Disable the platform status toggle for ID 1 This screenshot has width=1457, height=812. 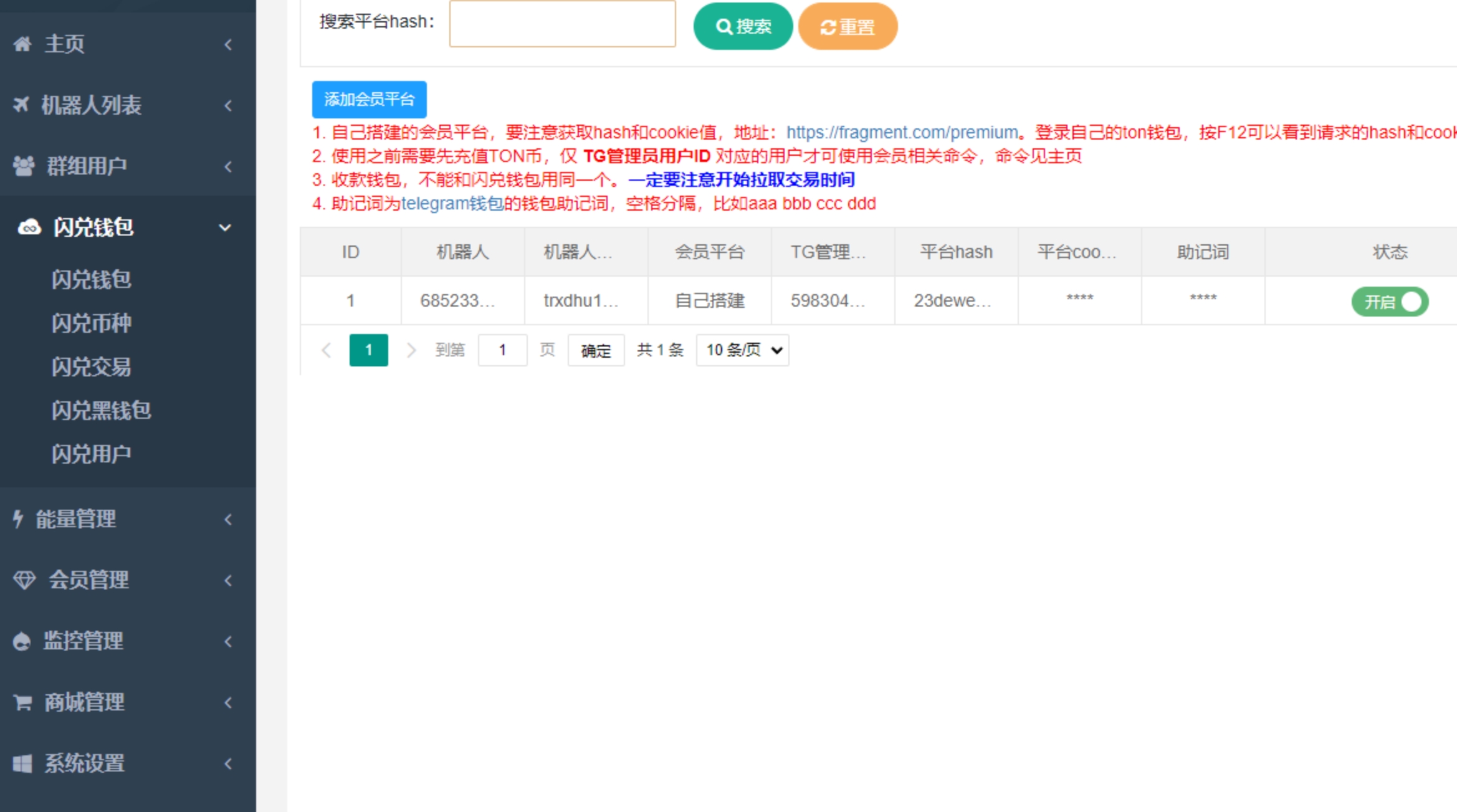1390,302
